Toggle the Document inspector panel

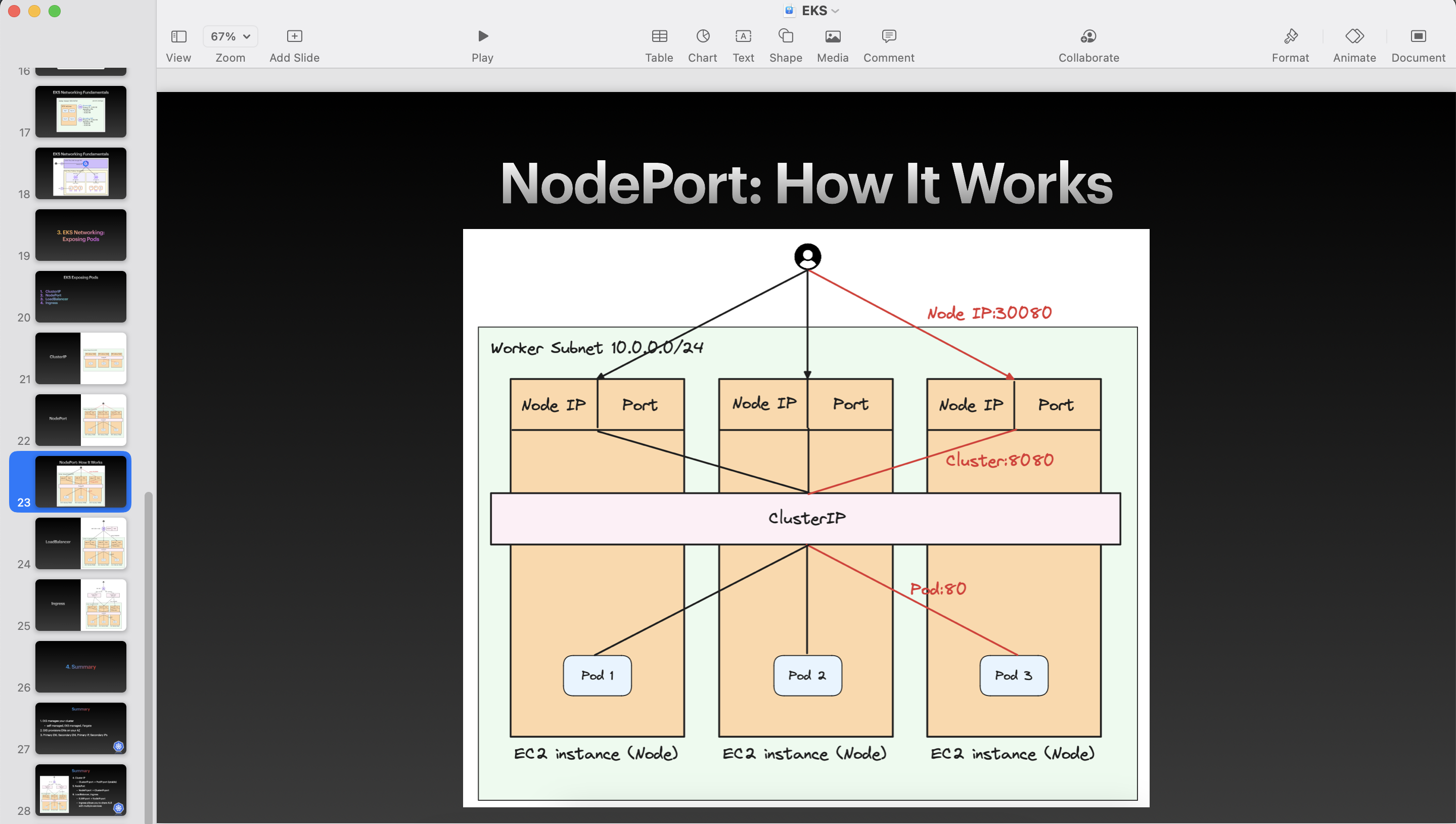pos(1418,37)
